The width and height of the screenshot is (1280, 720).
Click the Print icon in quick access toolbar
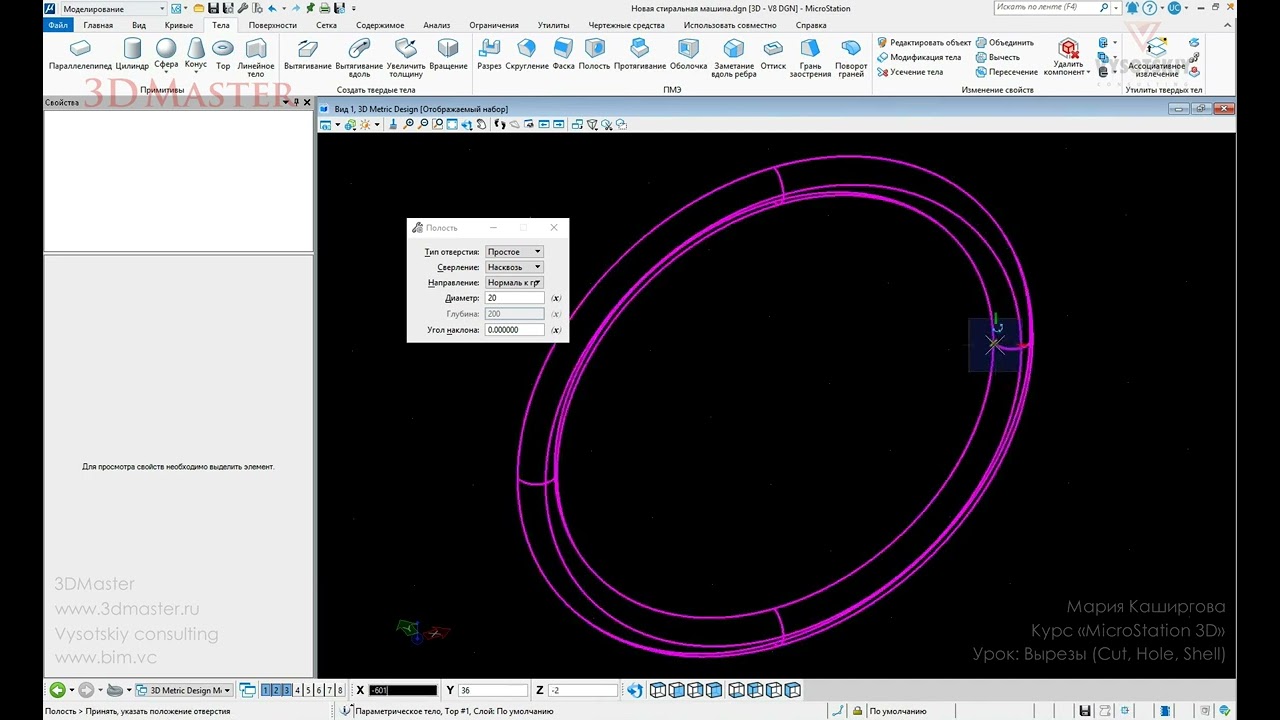325,8
